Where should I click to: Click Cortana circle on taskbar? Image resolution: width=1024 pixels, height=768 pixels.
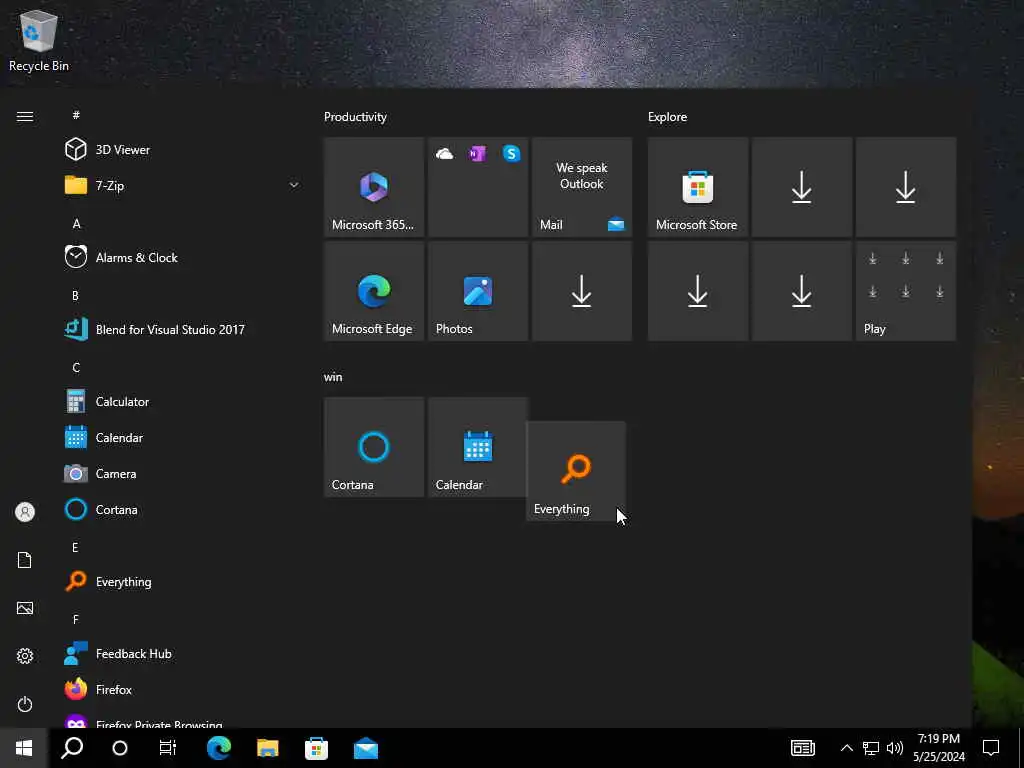coord(120,748)
